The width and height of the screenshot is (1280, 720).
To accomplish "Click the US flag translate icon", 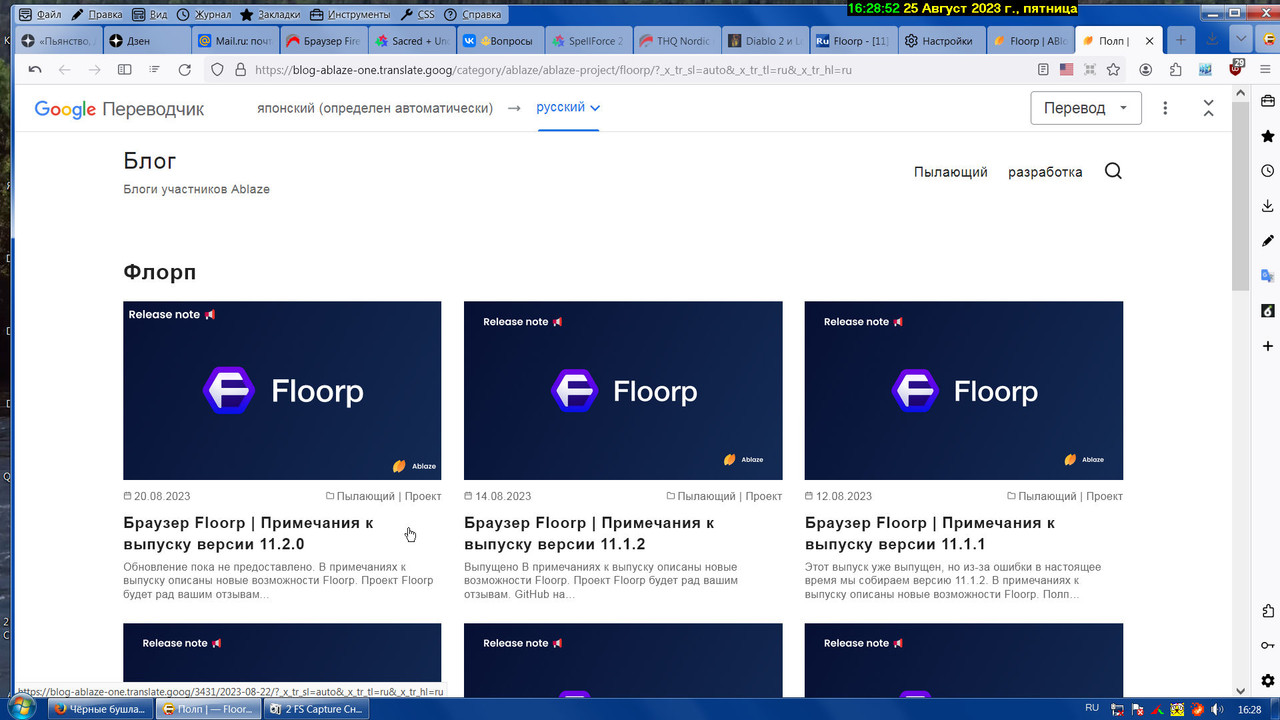I will 1066,70.
